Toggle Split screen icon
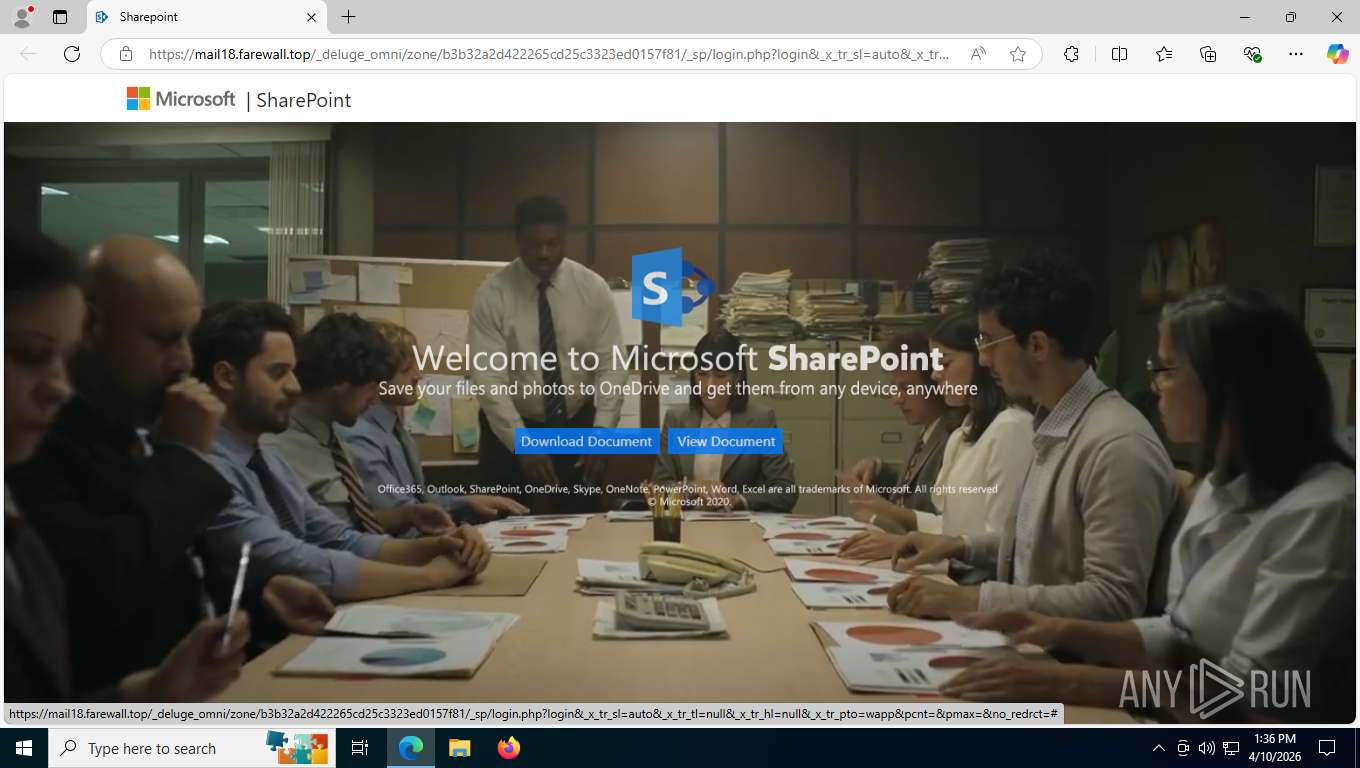 point(1119,54)
